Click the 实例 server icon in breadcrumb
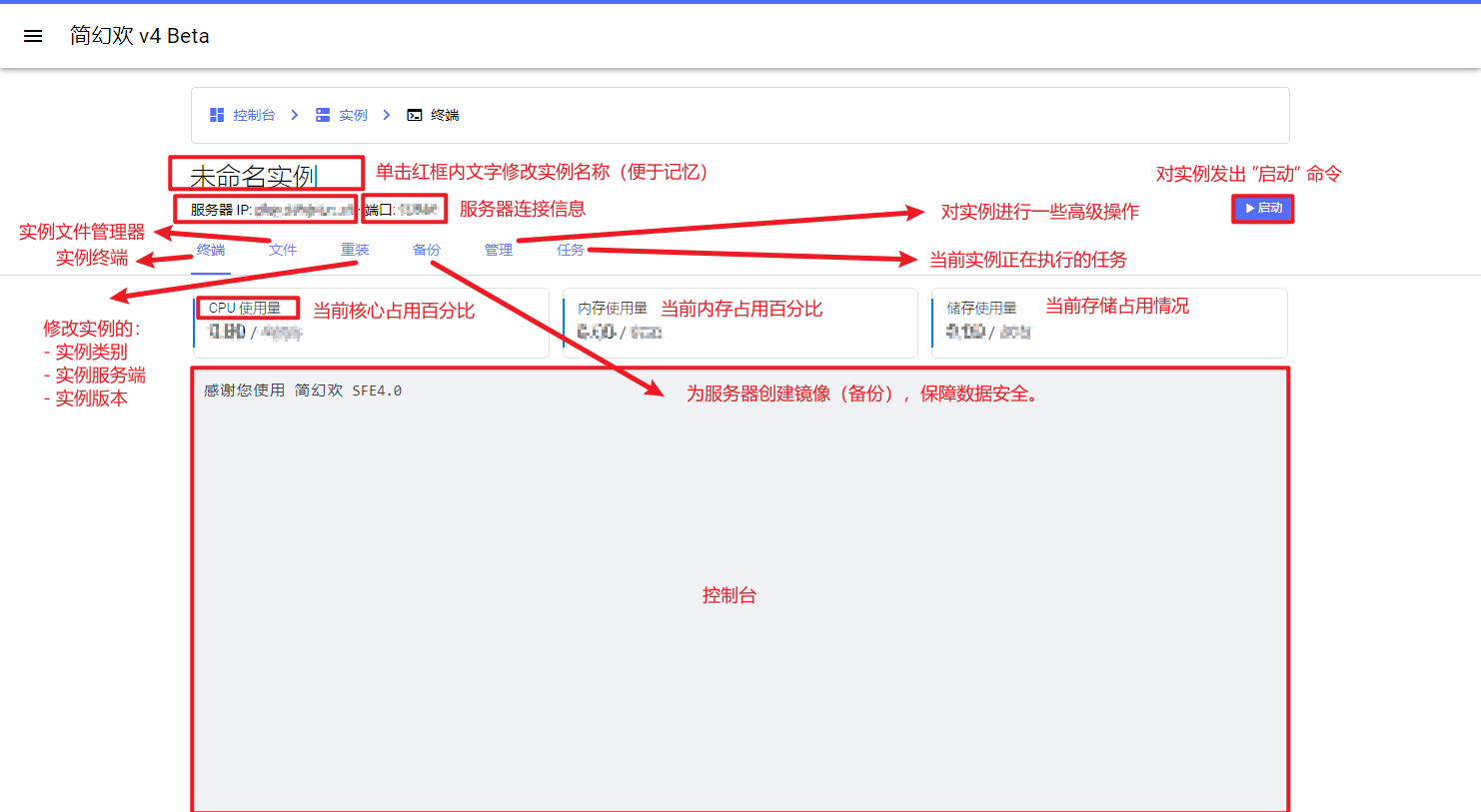Screen dimensions: 1481x812 (323, 115)
